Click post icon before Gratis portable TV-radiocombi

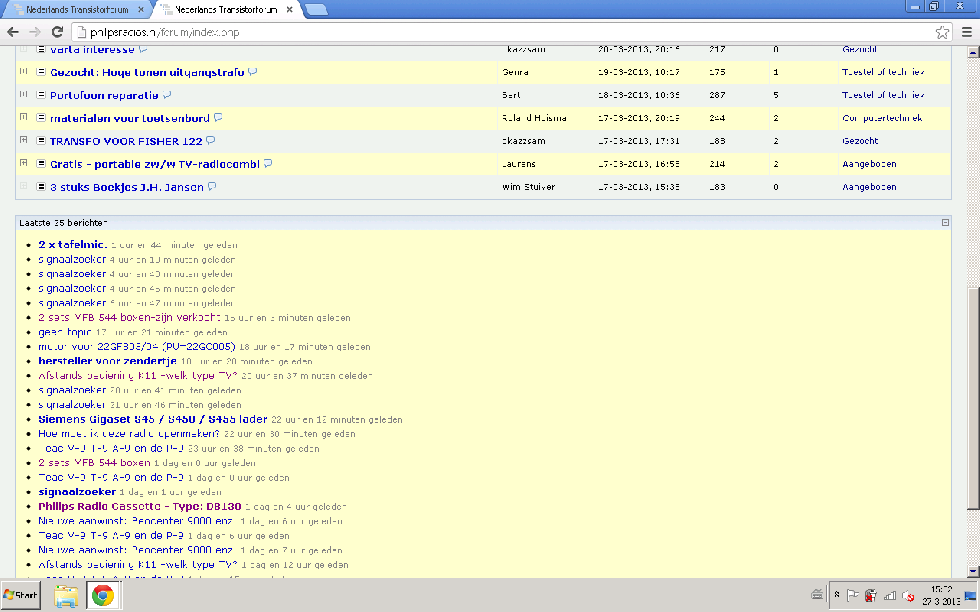coord(41,164)
